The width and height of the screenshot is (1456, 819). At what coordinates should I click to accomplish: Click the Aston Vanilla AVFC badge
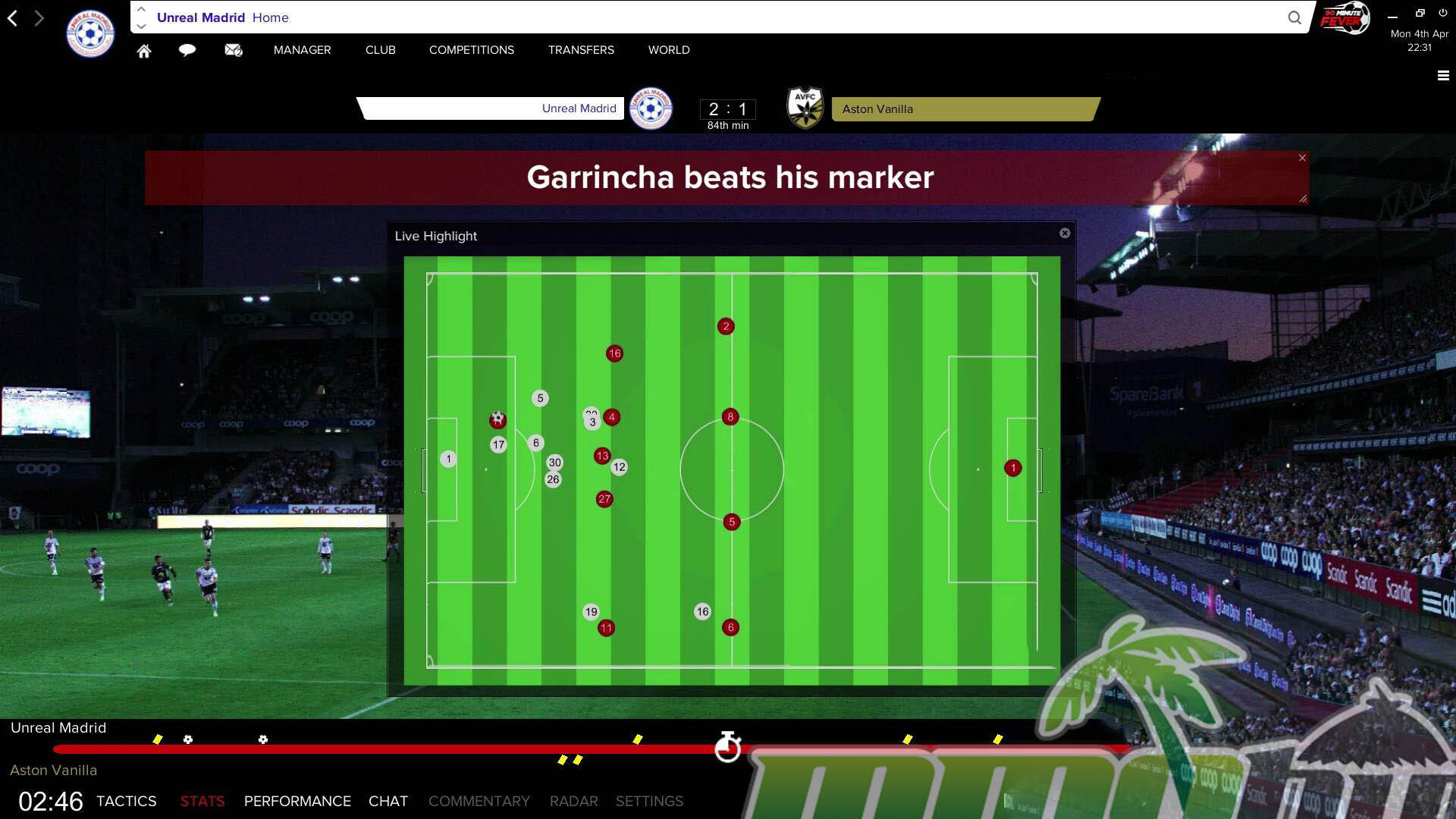click(805, 108)
